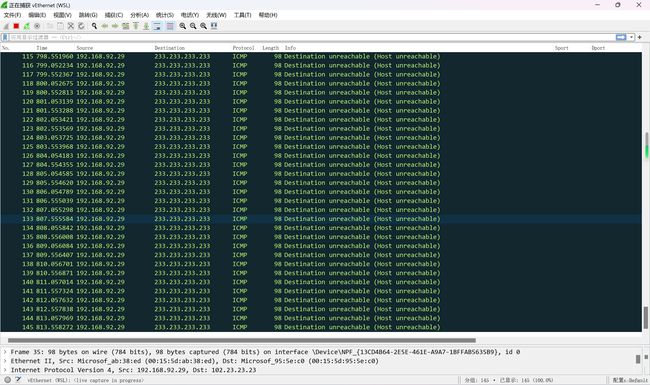This screenshot has height=385, width=650.
Task: Click the close capture file icon
Action: (x=70, y=26)
